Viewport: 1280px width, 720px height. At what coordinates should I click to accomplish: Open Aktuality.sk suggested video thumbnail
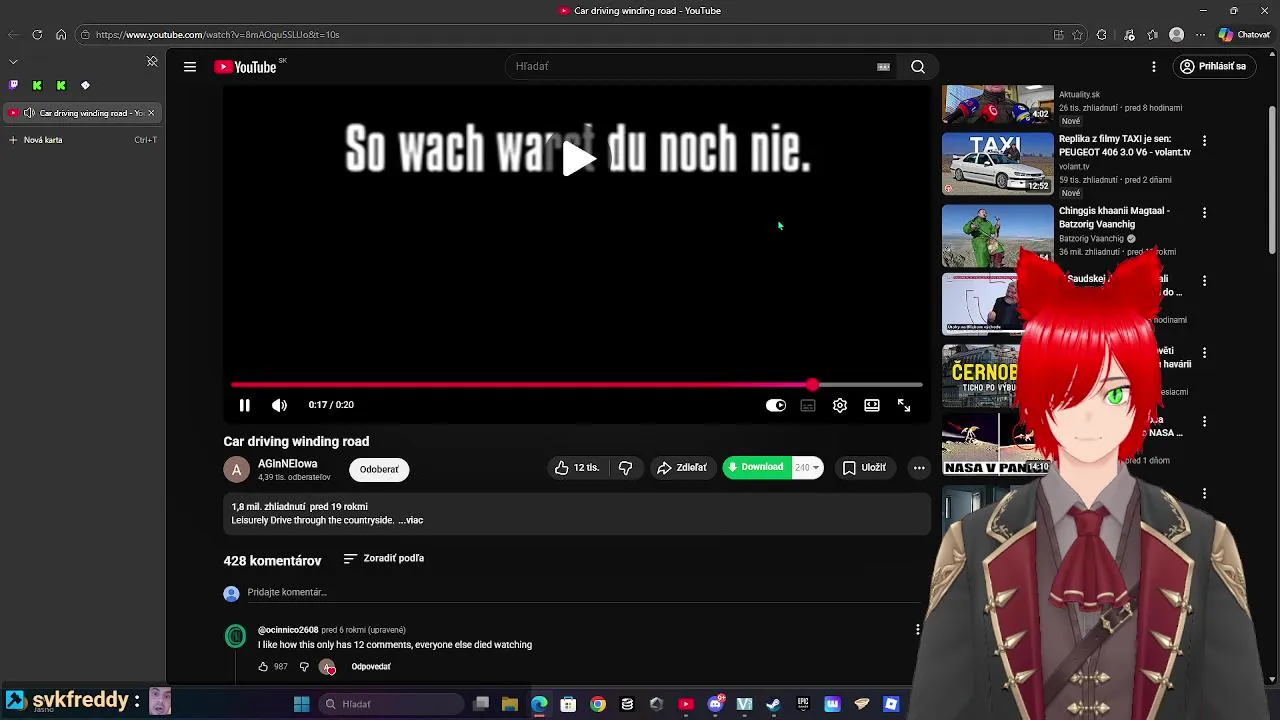tap(998, 104)
